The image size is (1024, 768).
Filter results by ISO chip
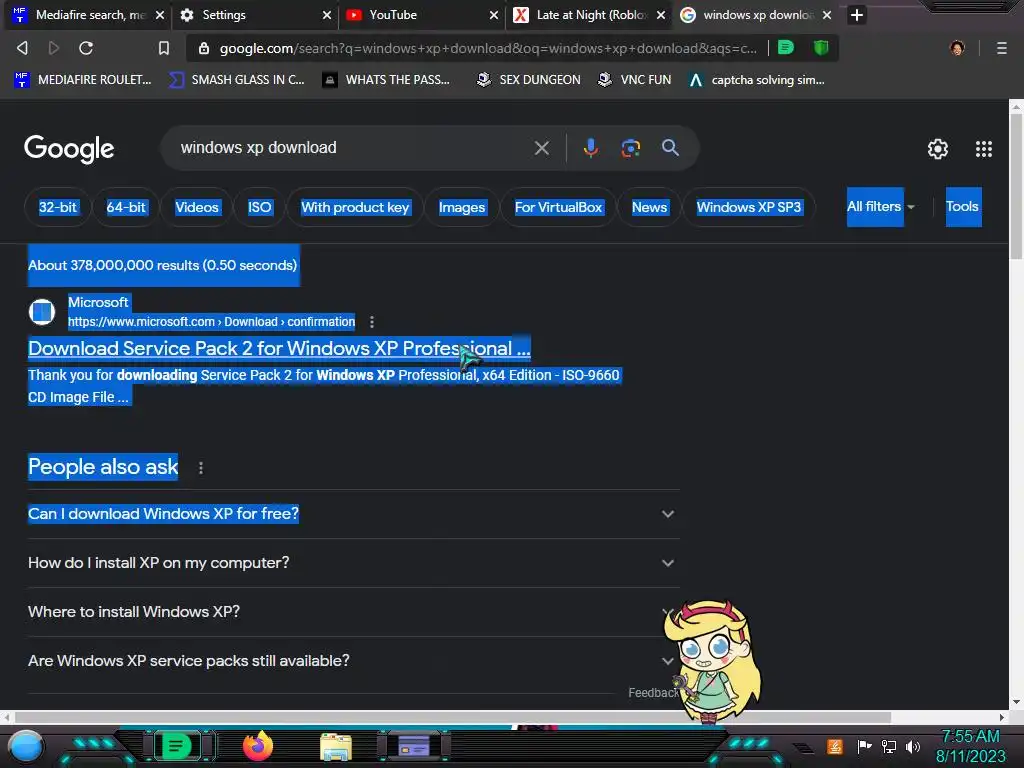[259, 208]
